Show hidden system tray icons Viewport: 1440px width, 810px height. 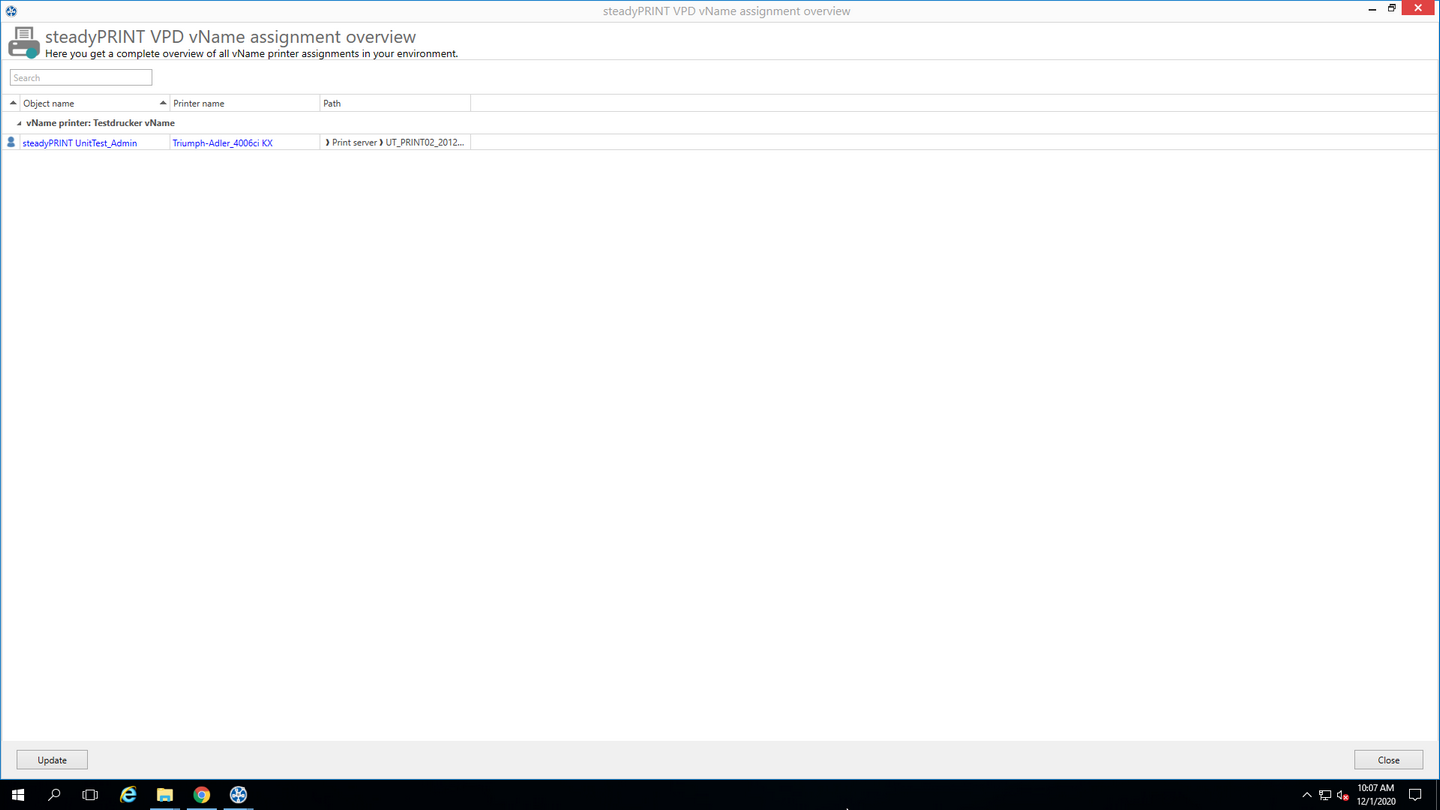click(1306, 795)
